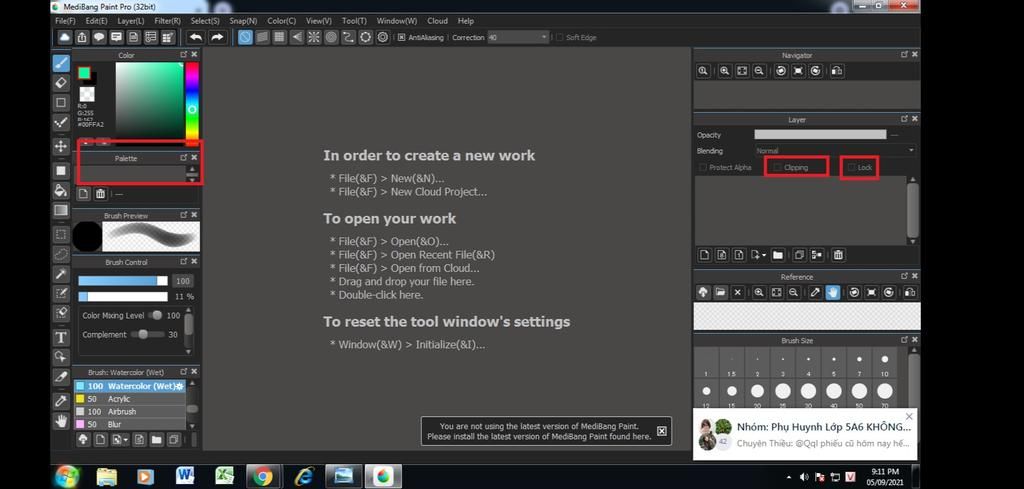
Task: Click the Layer panel new layer icon
Action: coord(704,255)
